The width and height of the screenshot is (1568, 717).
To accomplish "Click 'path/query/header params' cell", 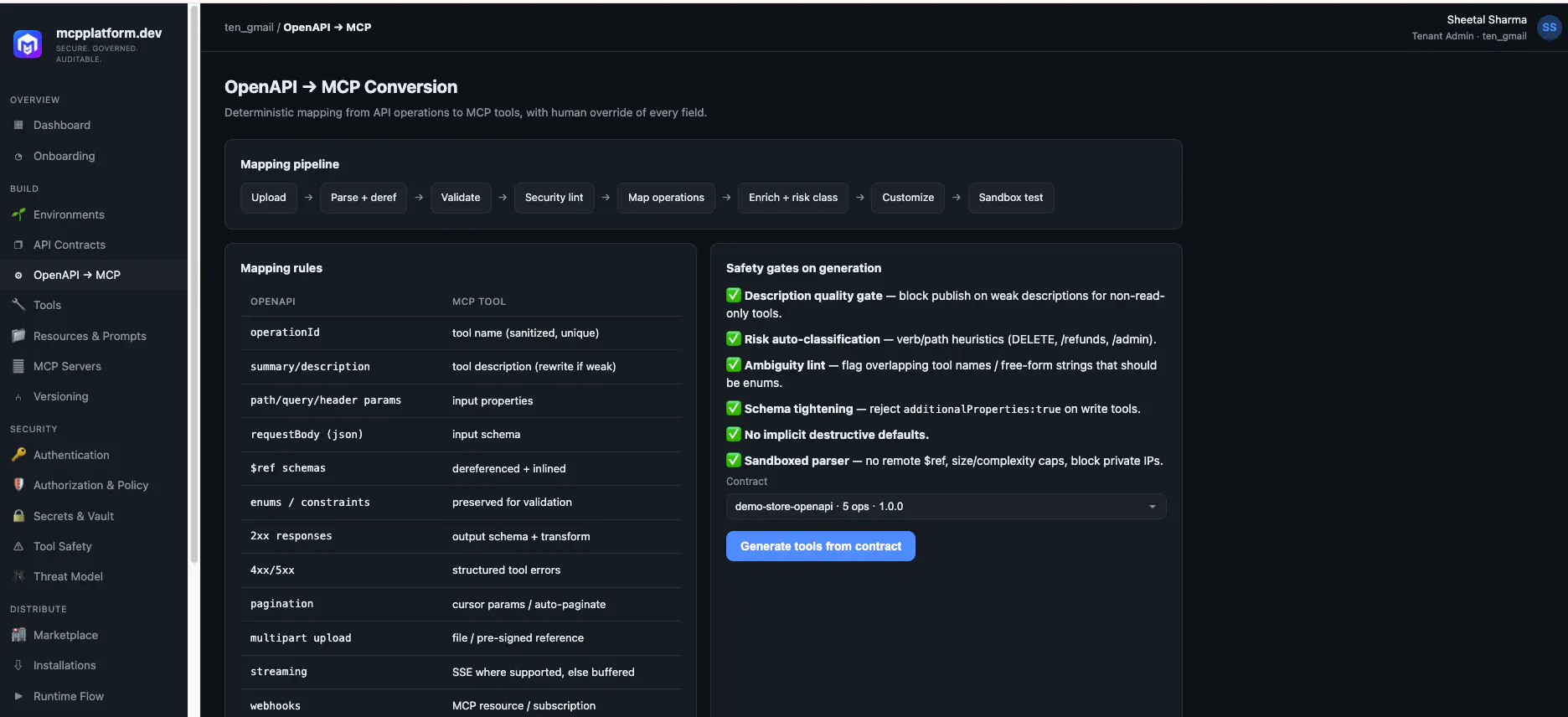I will [x=326, y=400].
